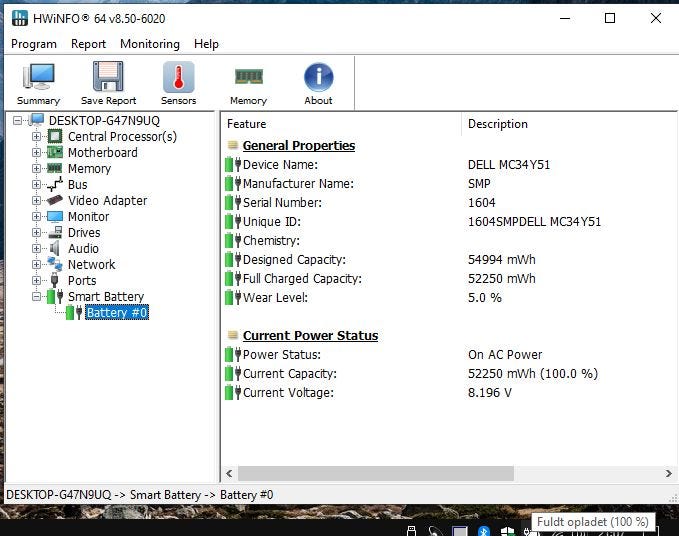Open the About info icon
The width and height of the screenshot is (679, 536).
(318, 77)
